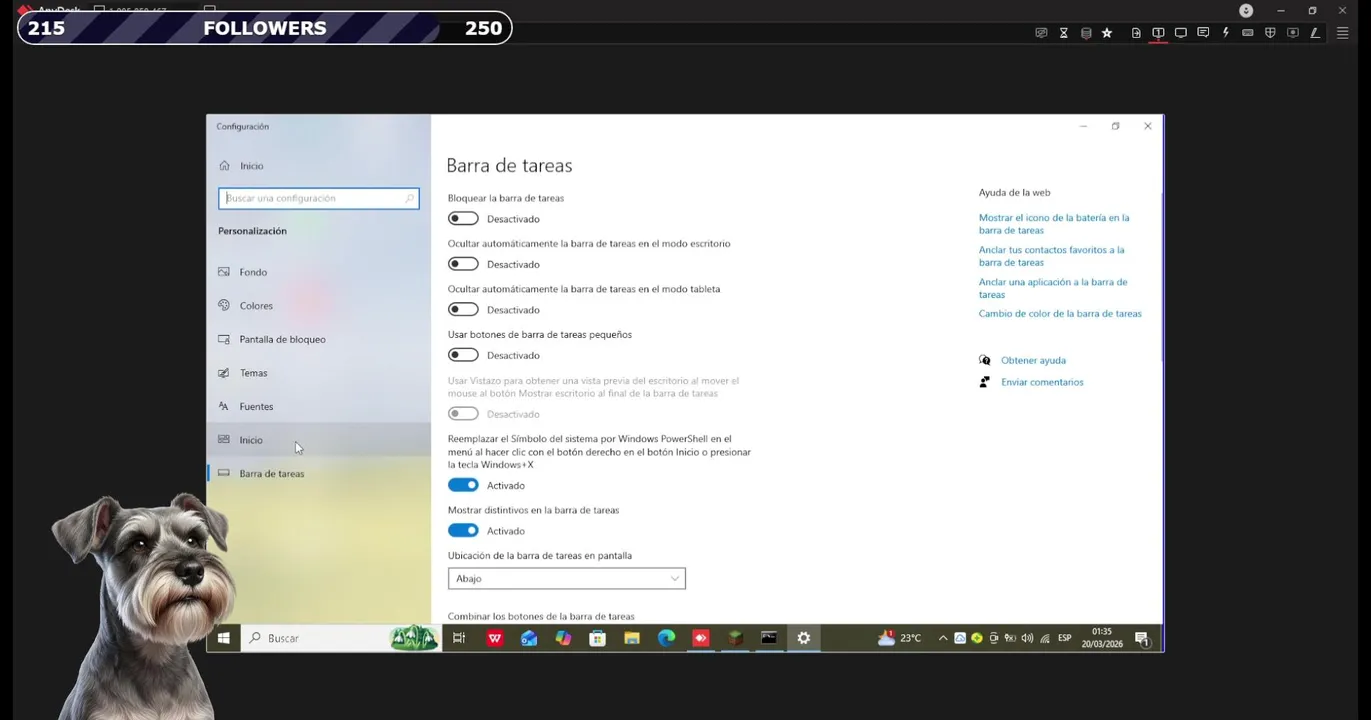Open the Fondo settings page
Image resolution: width=1371 pixels, height=720 pixels.
[x=318, y=272]
